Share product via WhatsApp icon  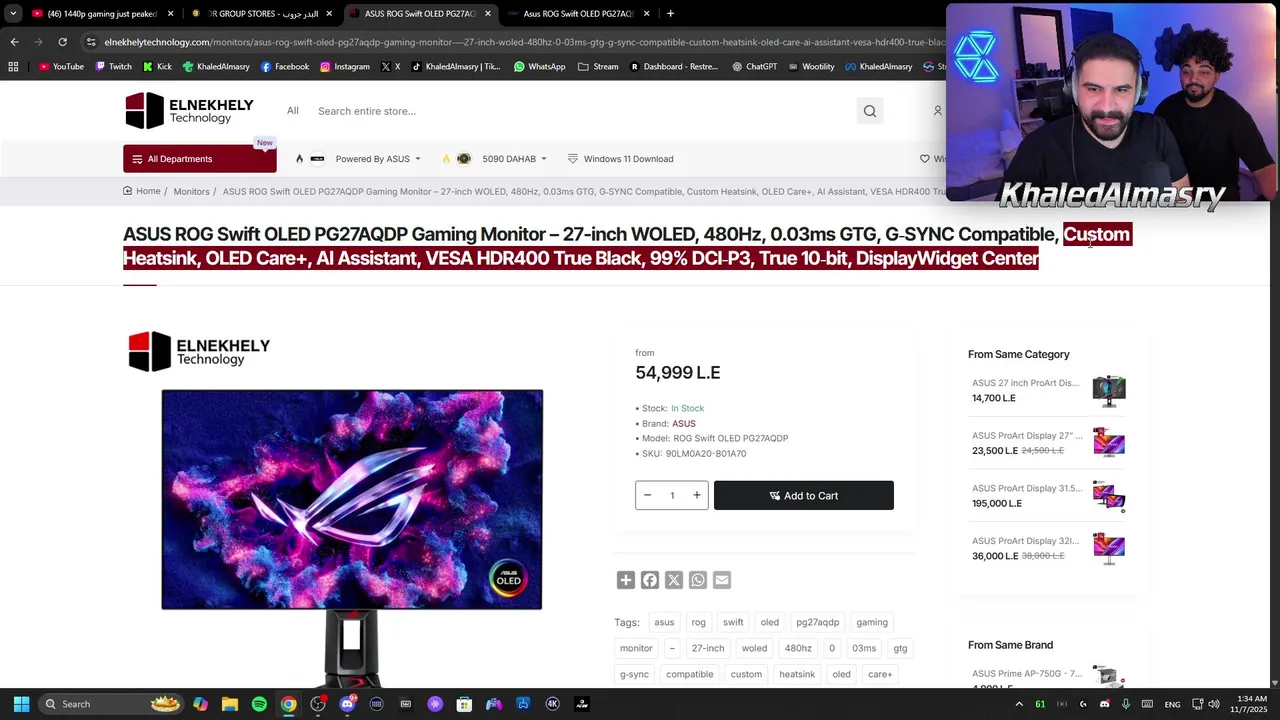[698, 580]
